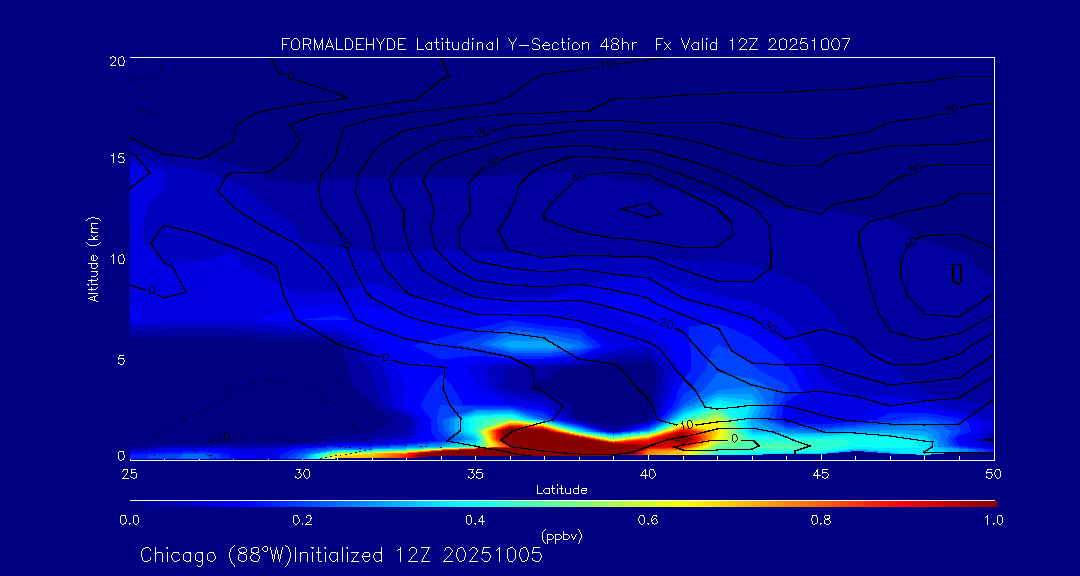1080x576 pixels.
Task: Click the 40 contour label near jet core
Action: (581, 178)
